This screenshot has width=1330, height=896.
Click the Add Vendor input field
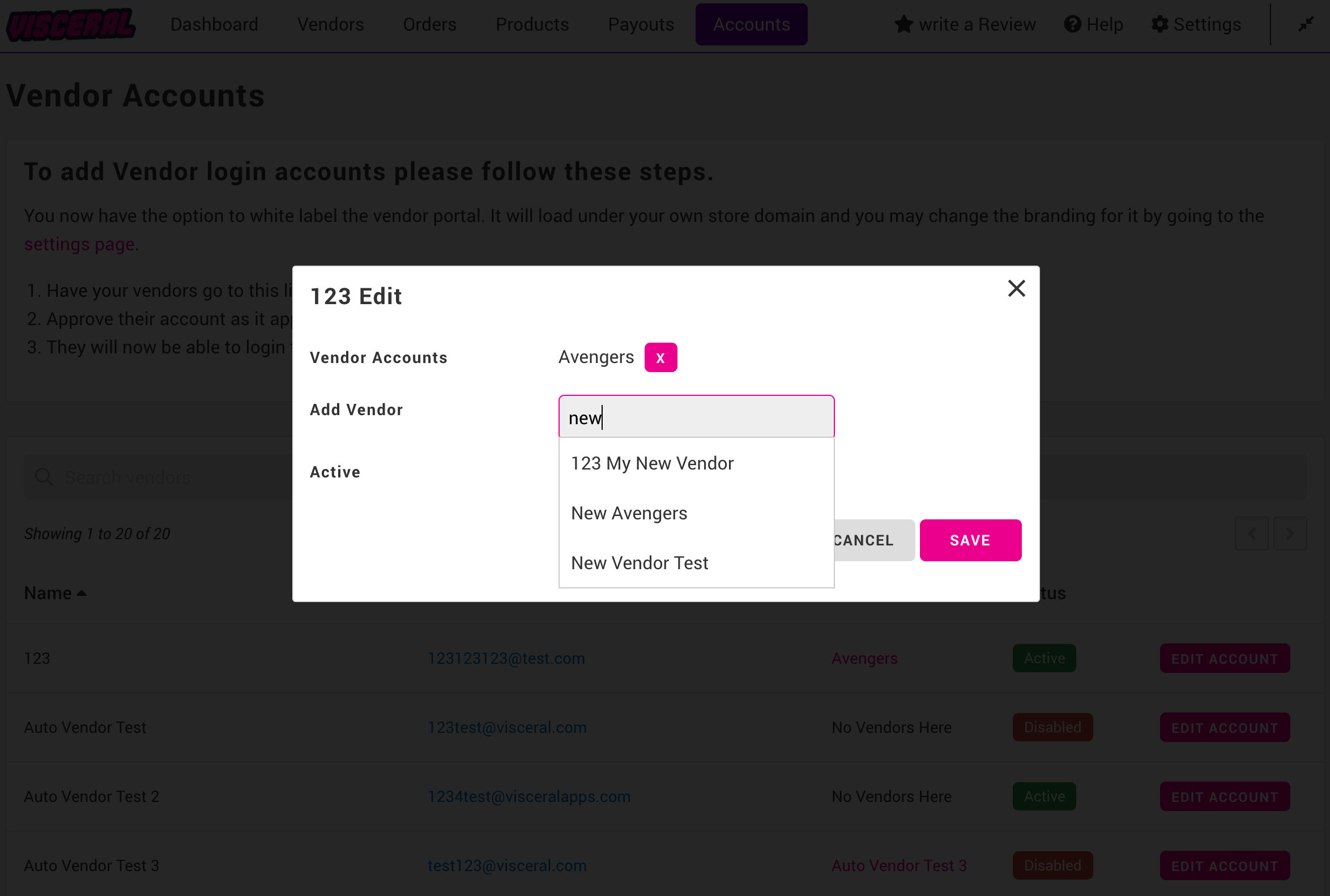click(696, 417)
